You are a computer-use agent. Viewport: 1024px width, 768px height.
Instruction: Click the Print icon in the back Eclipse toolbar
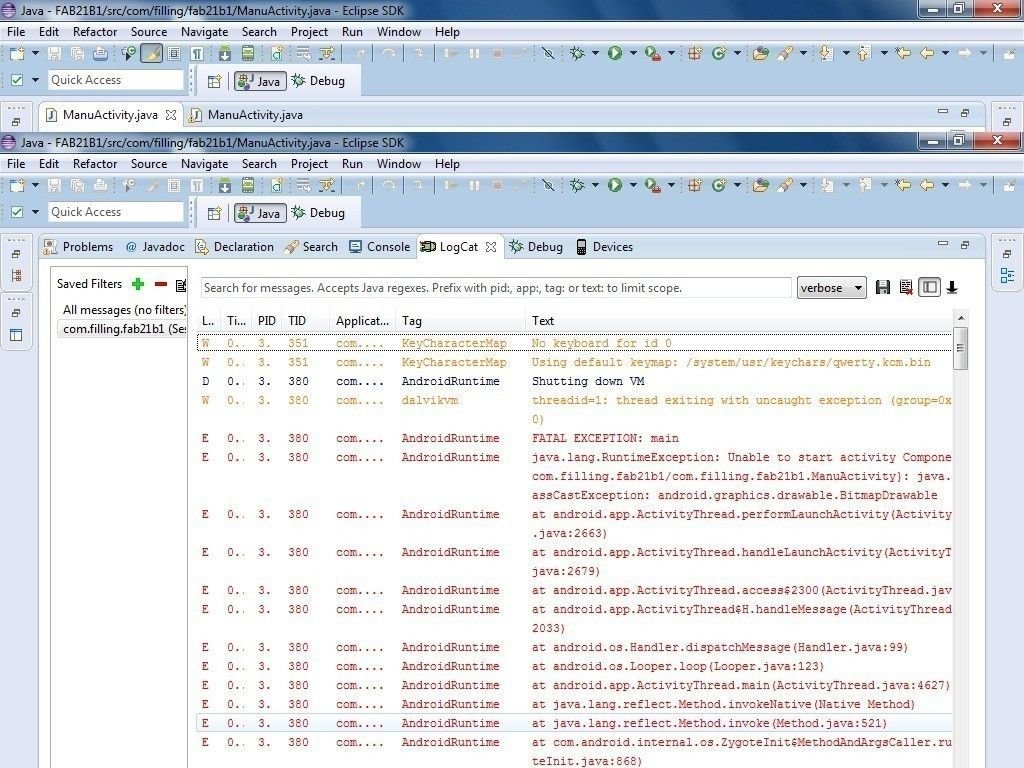tap(101, 54)
